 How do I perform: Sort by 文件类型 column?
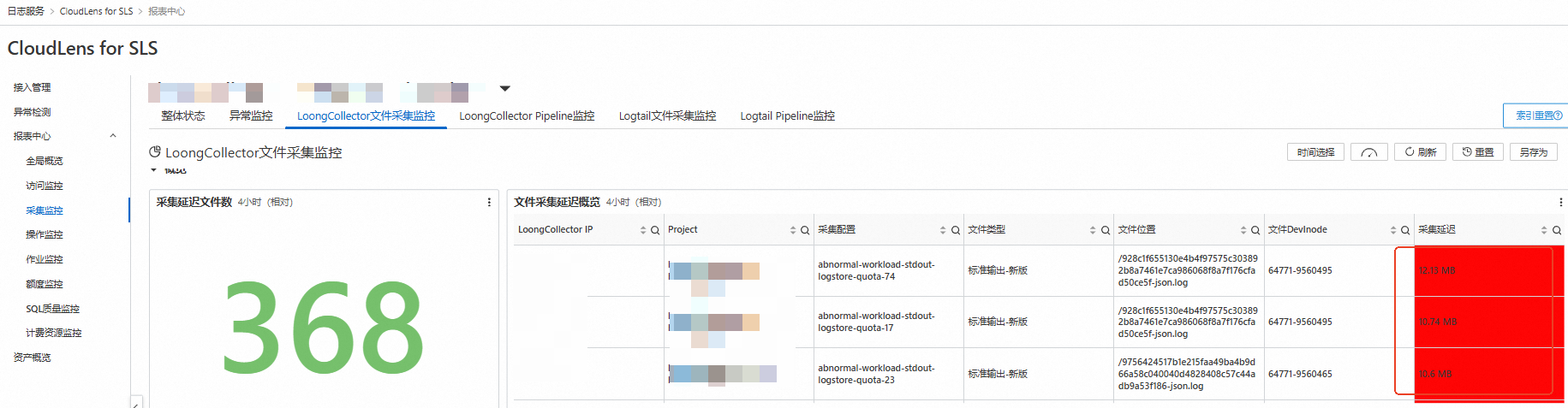(1093, 230)
